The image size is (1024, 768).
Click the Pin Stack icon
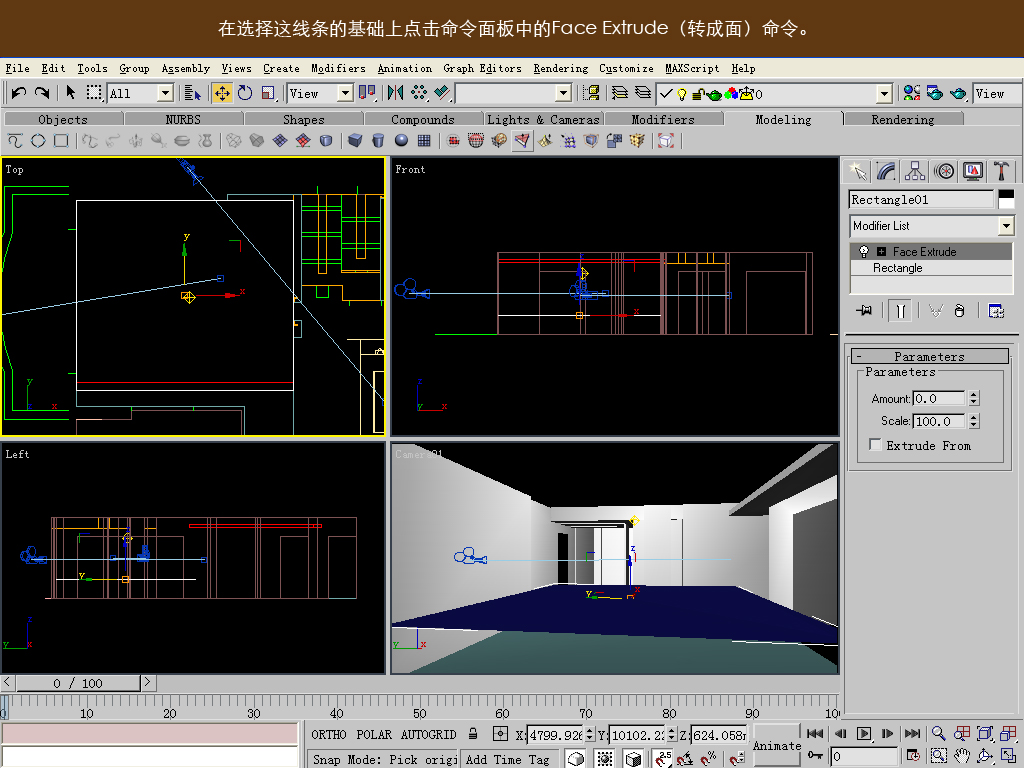click(864, 311)
